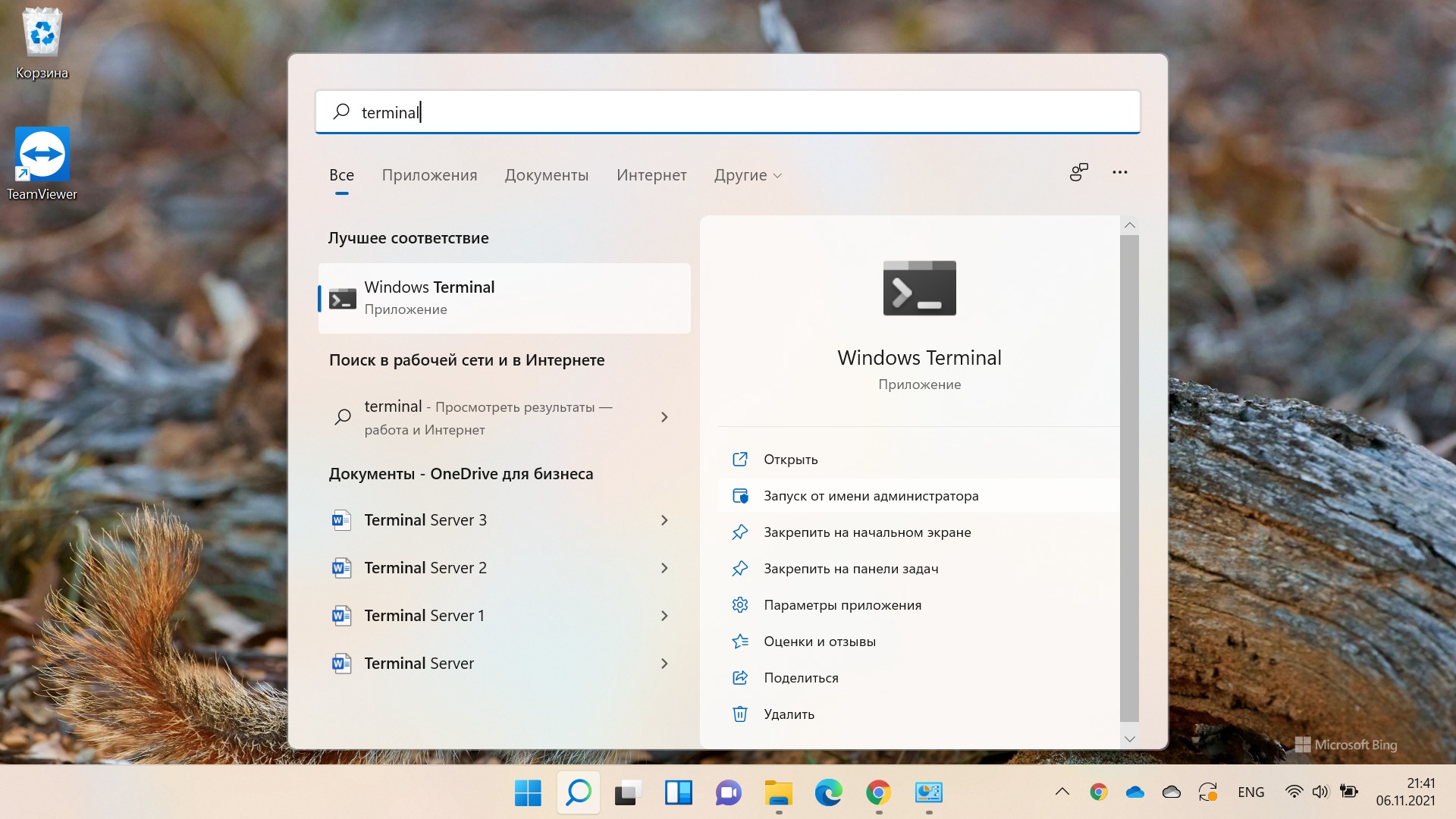The height and width of the screenshot is (819, 1456).
Task: Expand arrow for Terminal Server 3
Action: [664, 520]
